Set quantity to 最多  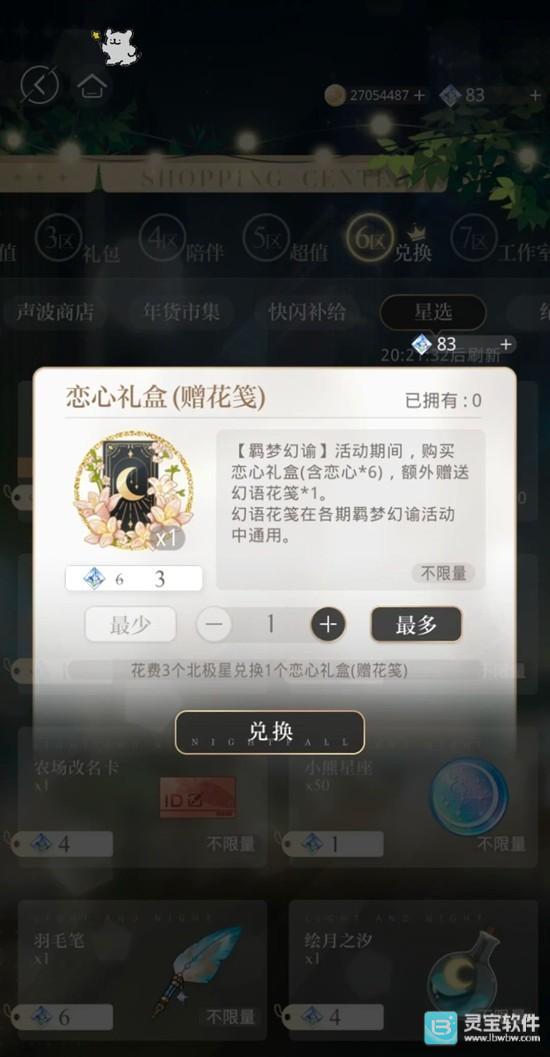point(416,624)
